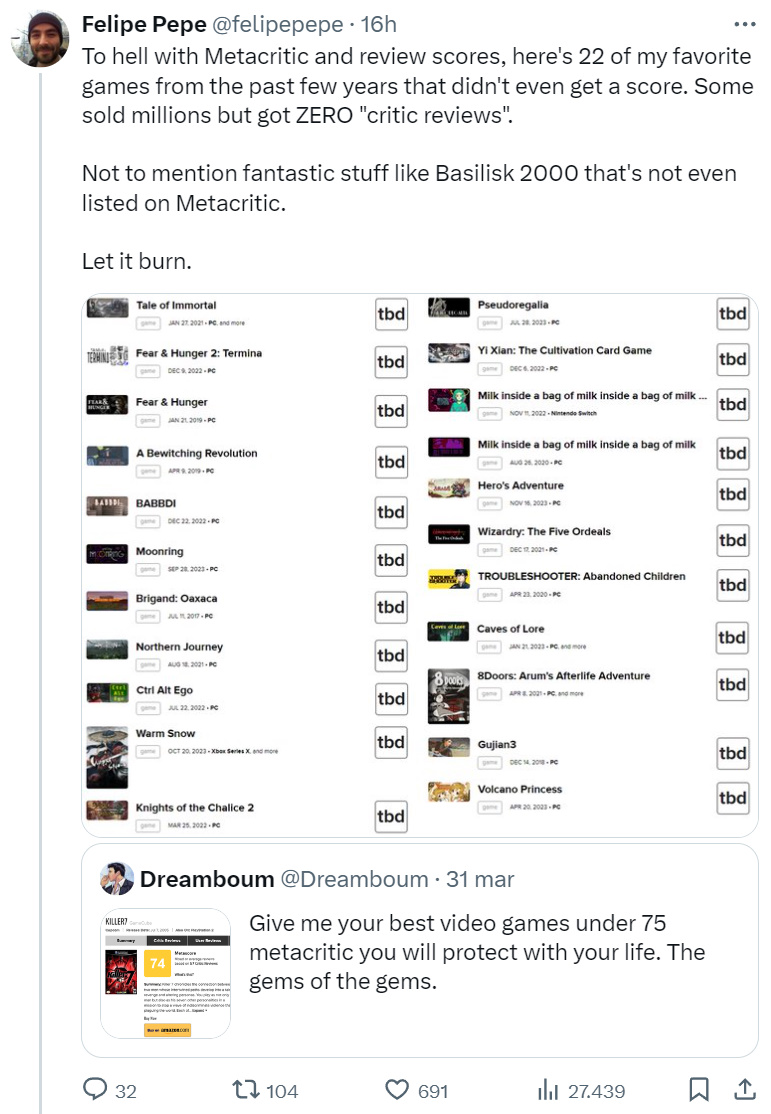Open the view analytics bar chart icon
Image resolution: width=771 pixels, height=1114 pixels.
[548, 1089]
